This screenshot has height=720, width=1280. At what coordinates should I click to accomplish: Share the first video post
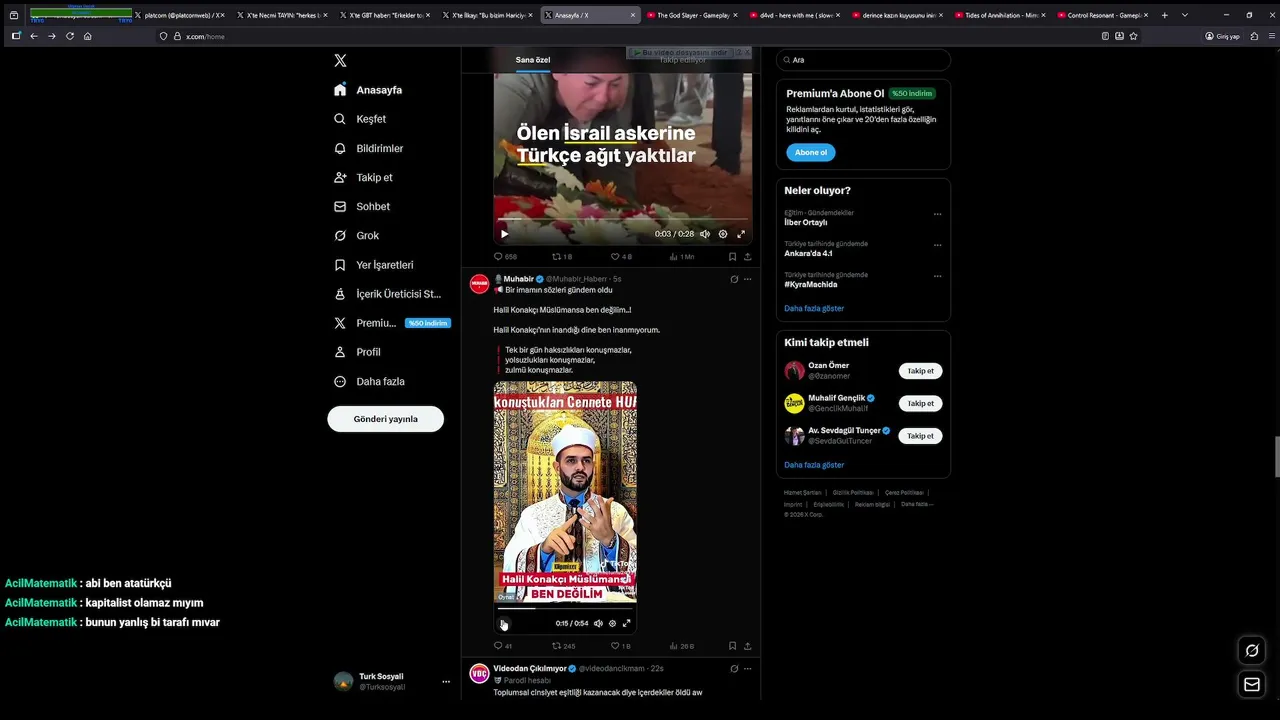pos(747,257)
